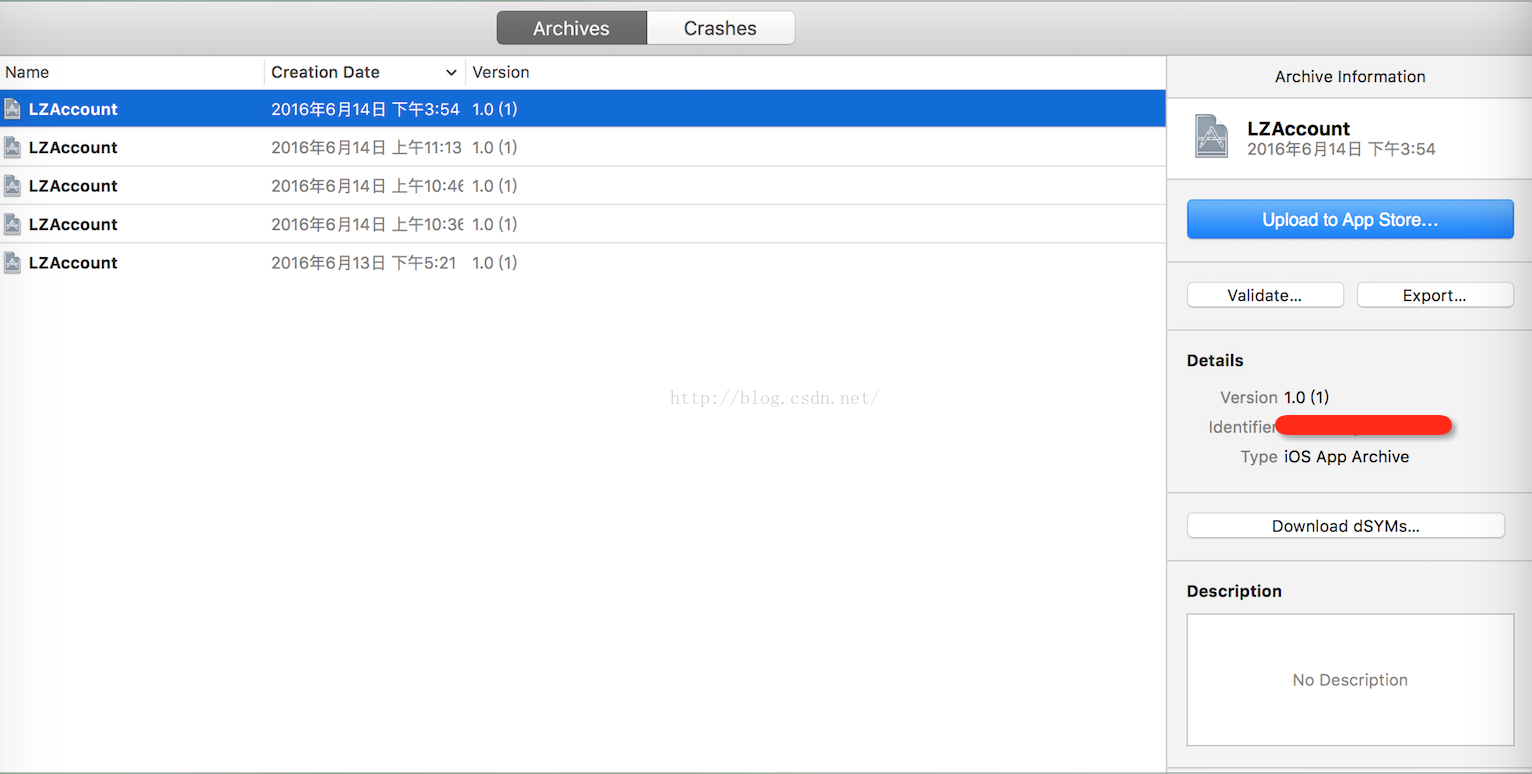Click the Export… button

point(1434,295)
